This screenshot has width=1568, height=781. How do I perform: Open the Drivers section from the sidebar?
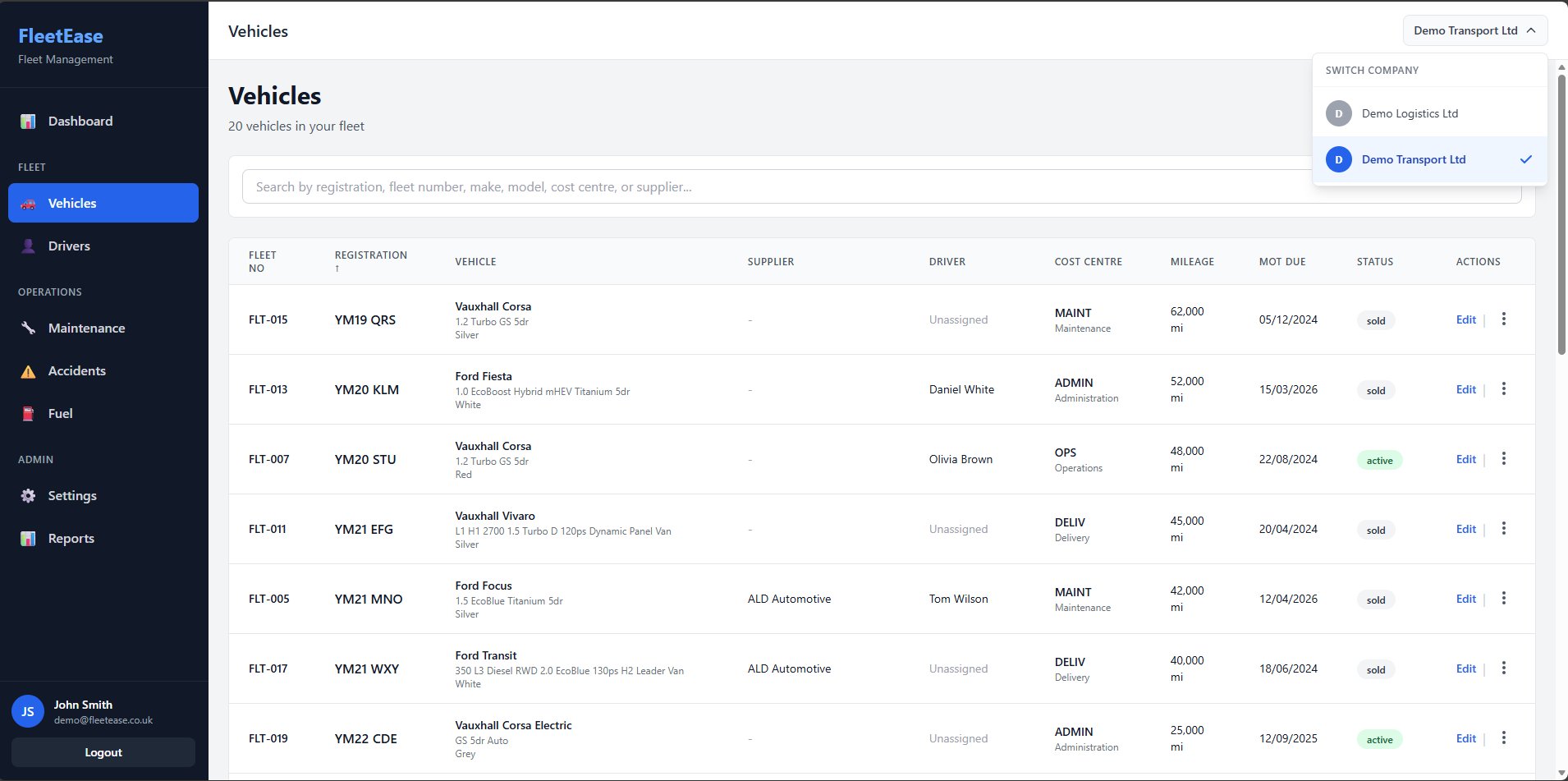(69, 246)
